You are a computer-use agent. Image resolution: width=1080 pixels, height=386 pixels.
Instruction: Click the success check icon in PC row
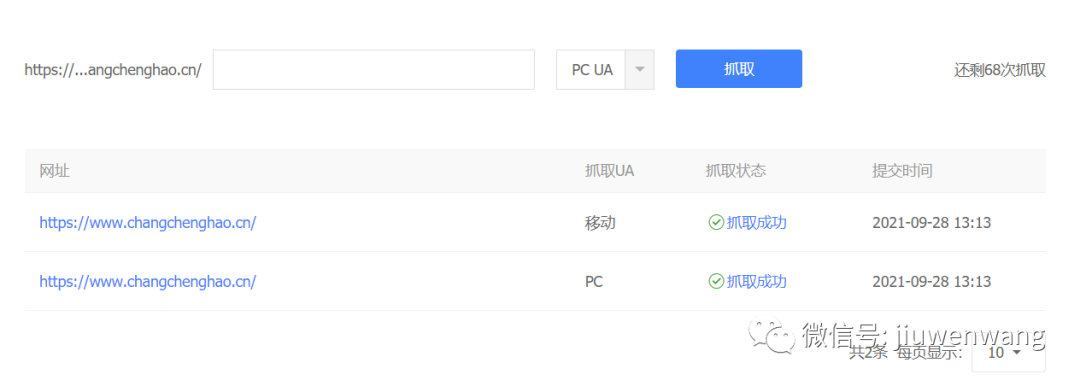(716, 281)
